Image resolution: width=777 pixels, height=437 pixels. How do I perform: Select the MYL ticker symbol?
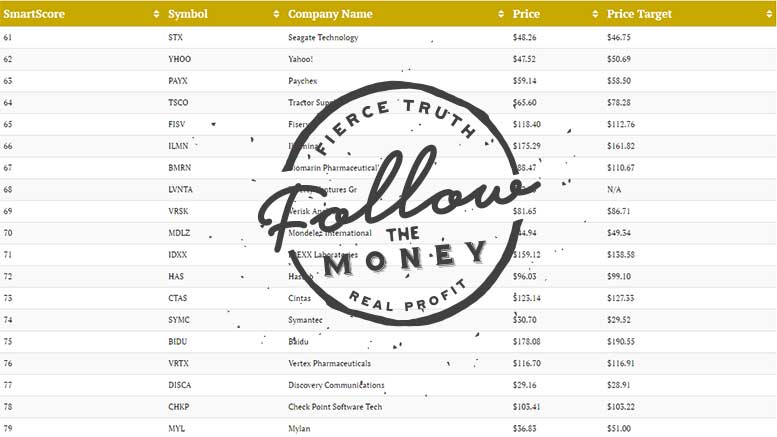[176, 429]
